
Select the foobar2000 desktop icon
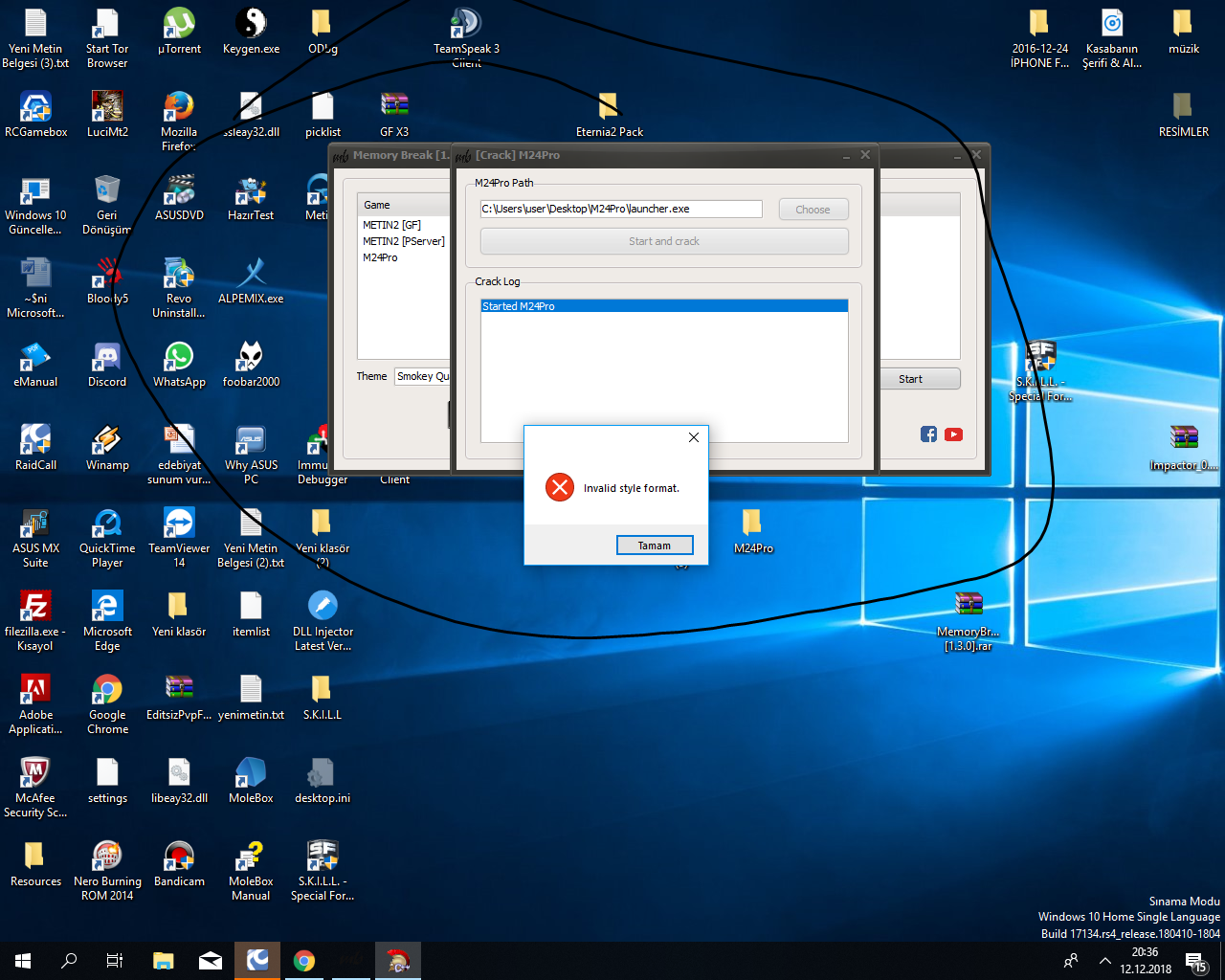click(x=251, y=365)
